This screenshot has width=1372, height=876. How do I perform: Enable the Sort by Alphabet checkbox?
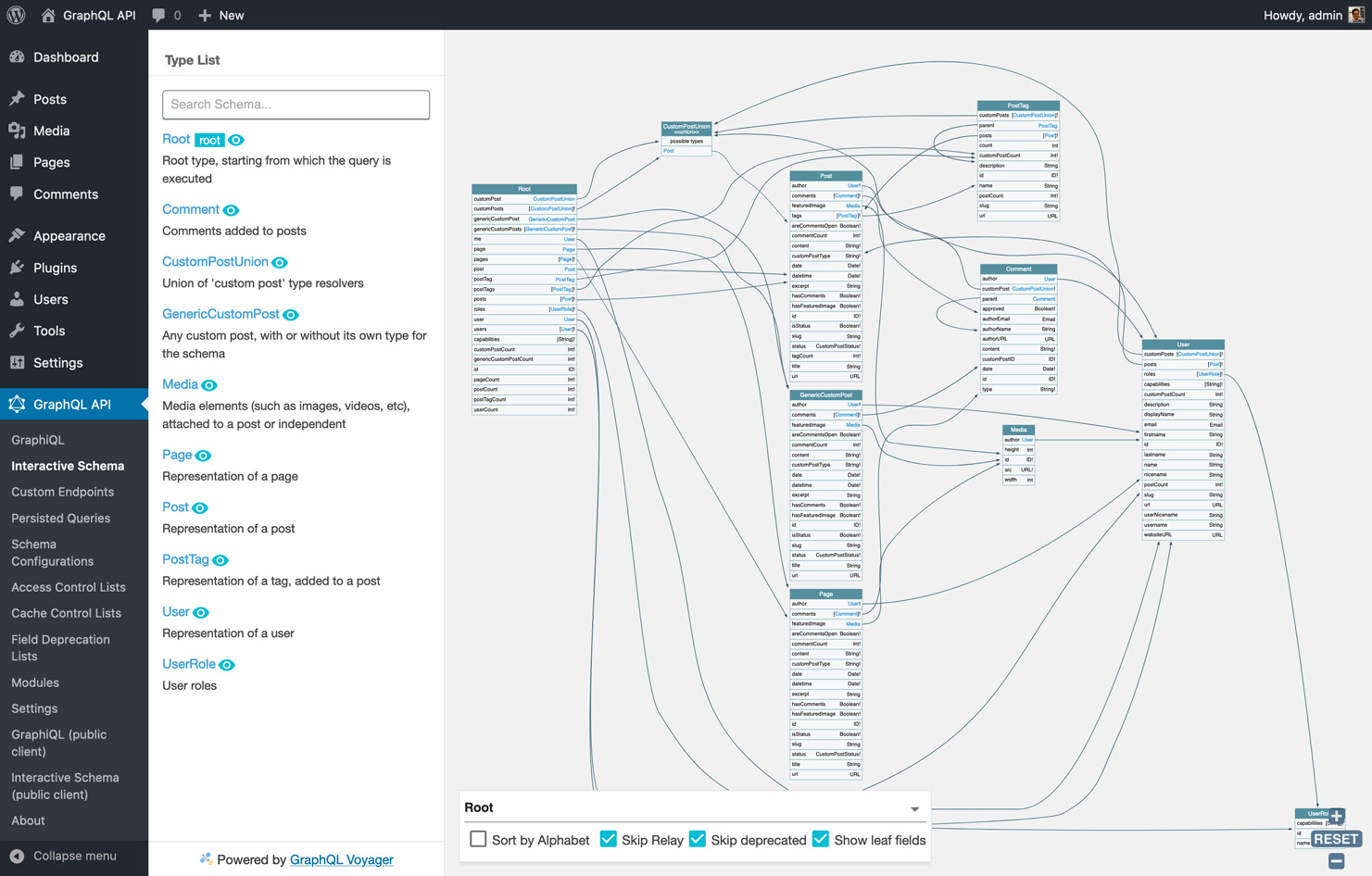478,839
